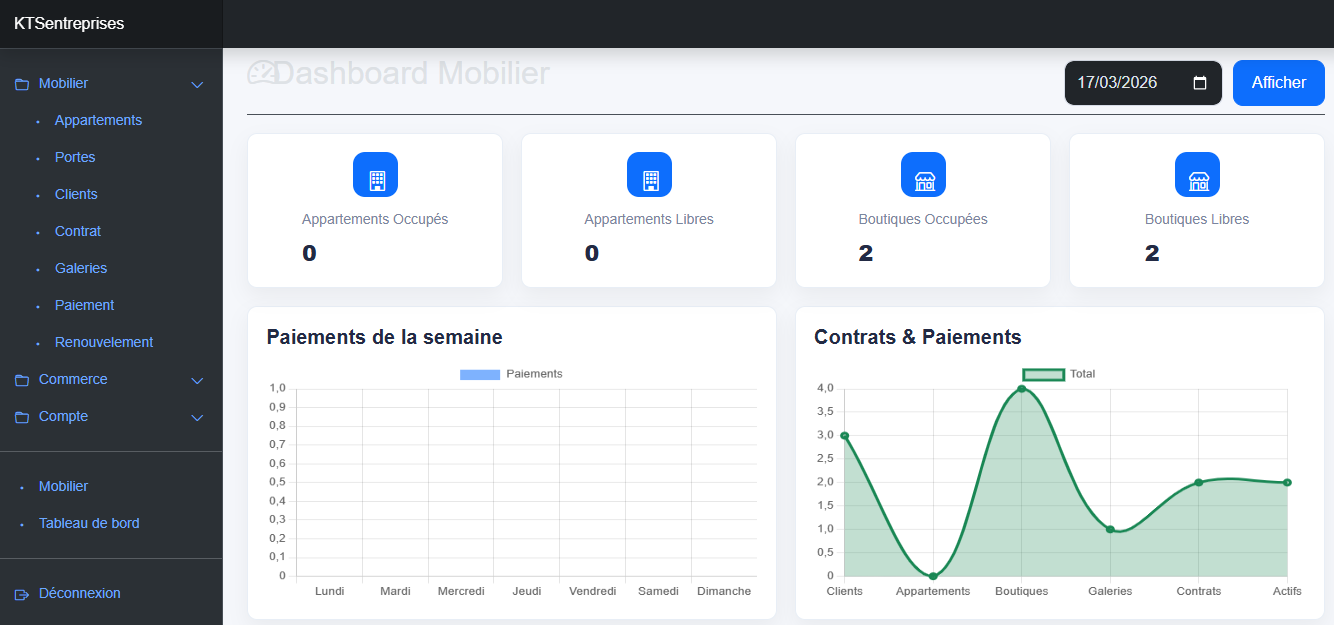1334x625 pixels.
Task: Click the Appartements Occupés label
Action: 375,219
